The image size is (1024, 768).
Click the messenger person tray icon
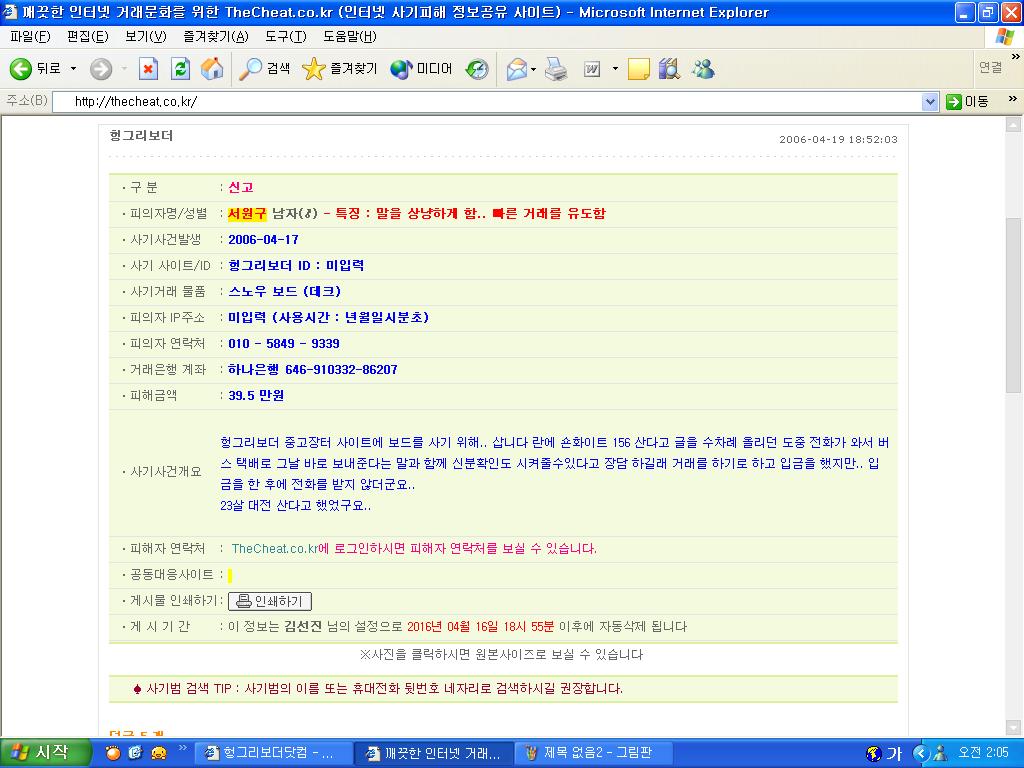point(940,754)
